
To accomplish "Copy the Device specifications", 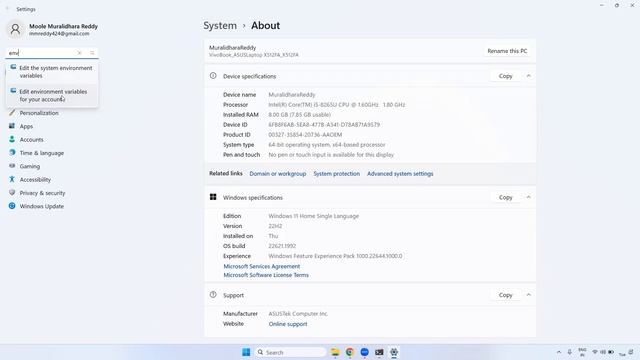I will point(505,76).
